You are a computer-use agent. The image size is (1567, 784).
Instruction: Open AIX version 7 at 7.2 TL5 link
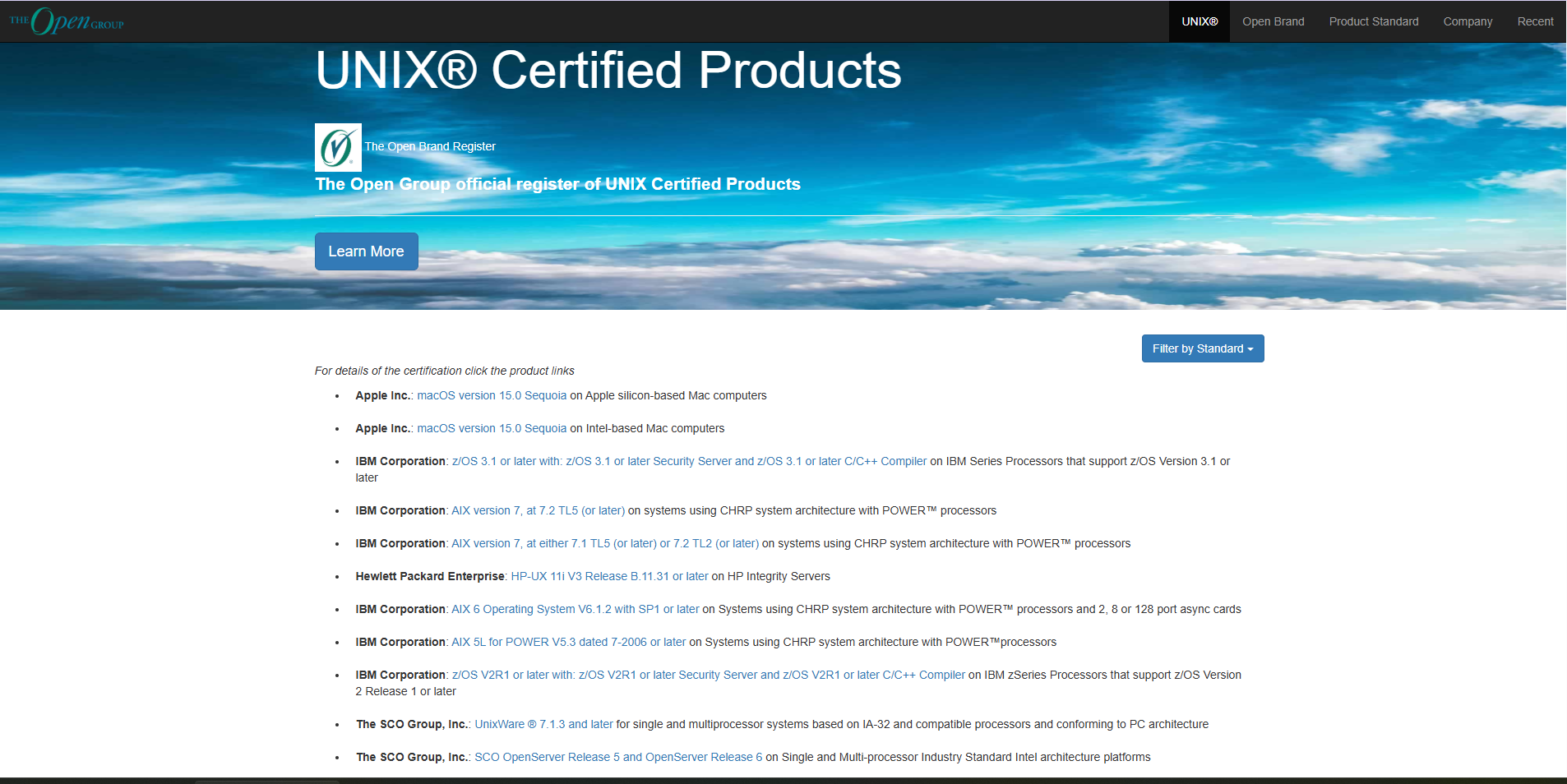(538, 510)
